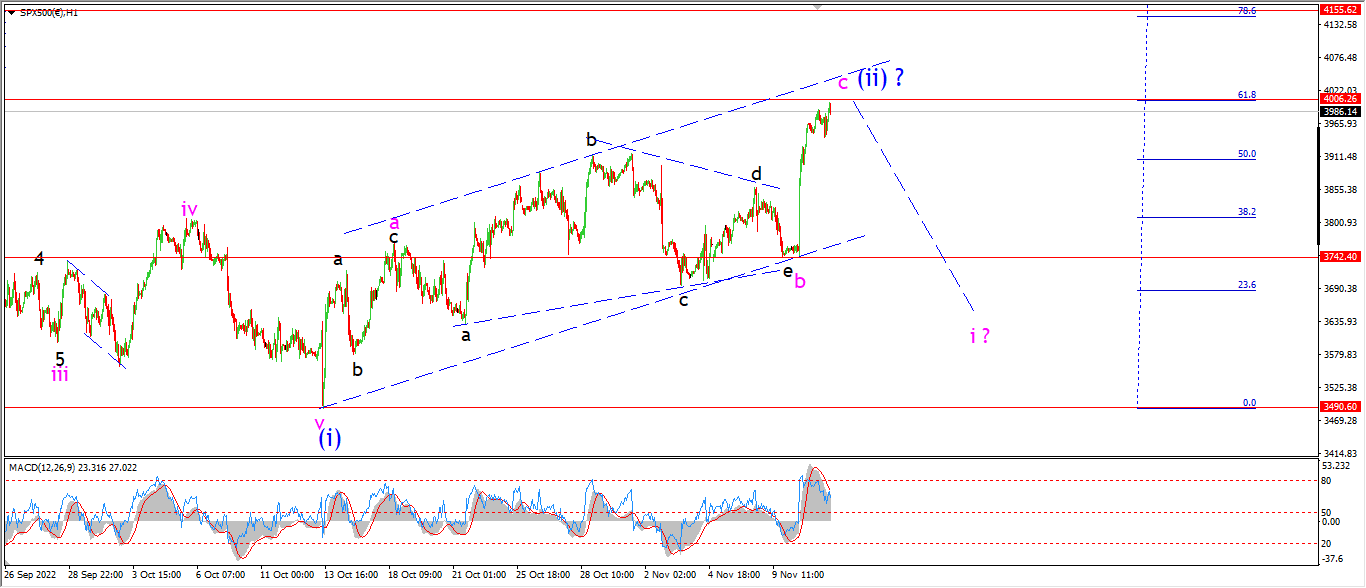Select the 50.0 Fibonacci level label
The height and width of the screenshot is (588, 1366).
point(1247,154)
